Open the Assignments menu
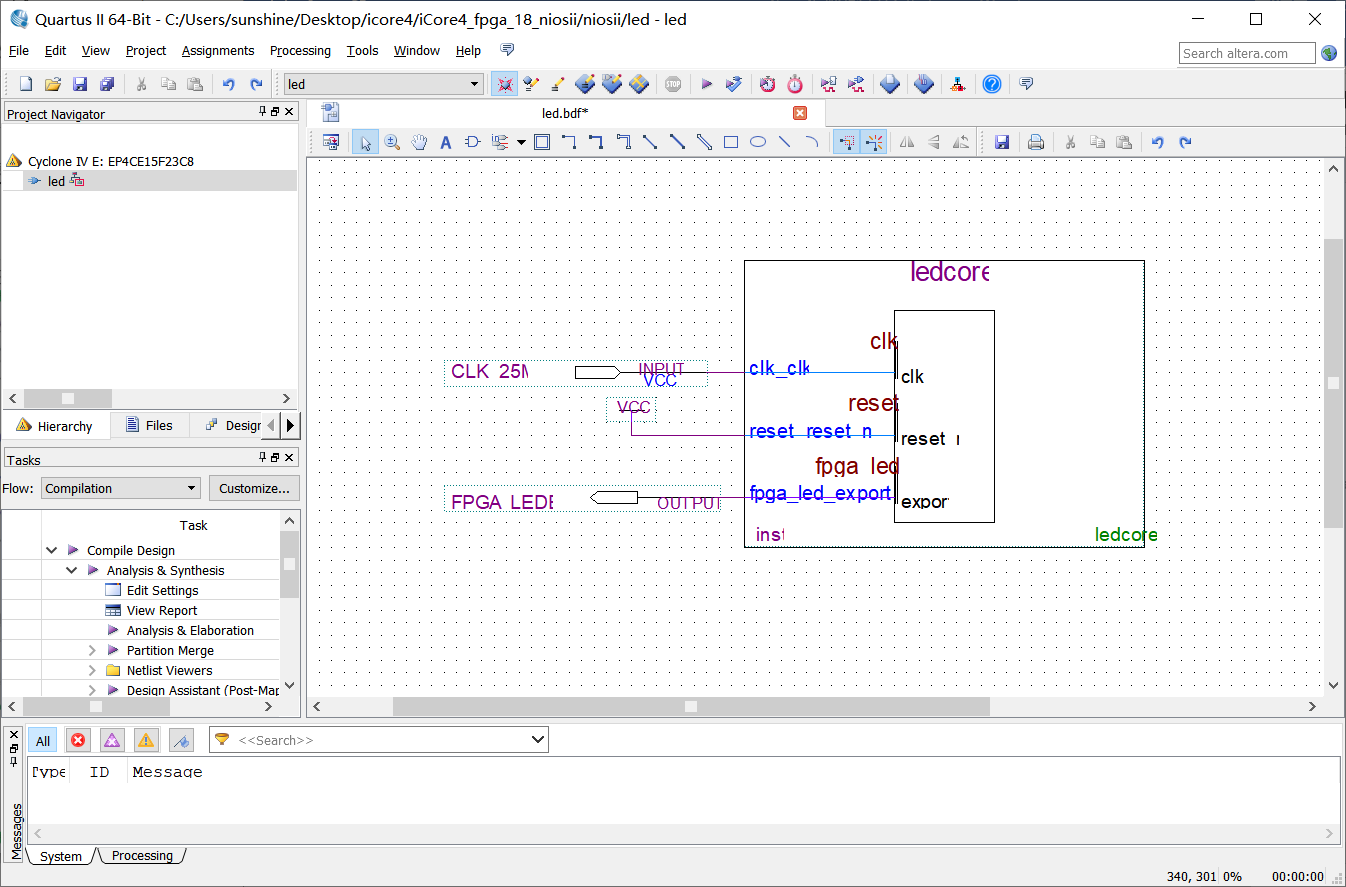 pos(218,50)
